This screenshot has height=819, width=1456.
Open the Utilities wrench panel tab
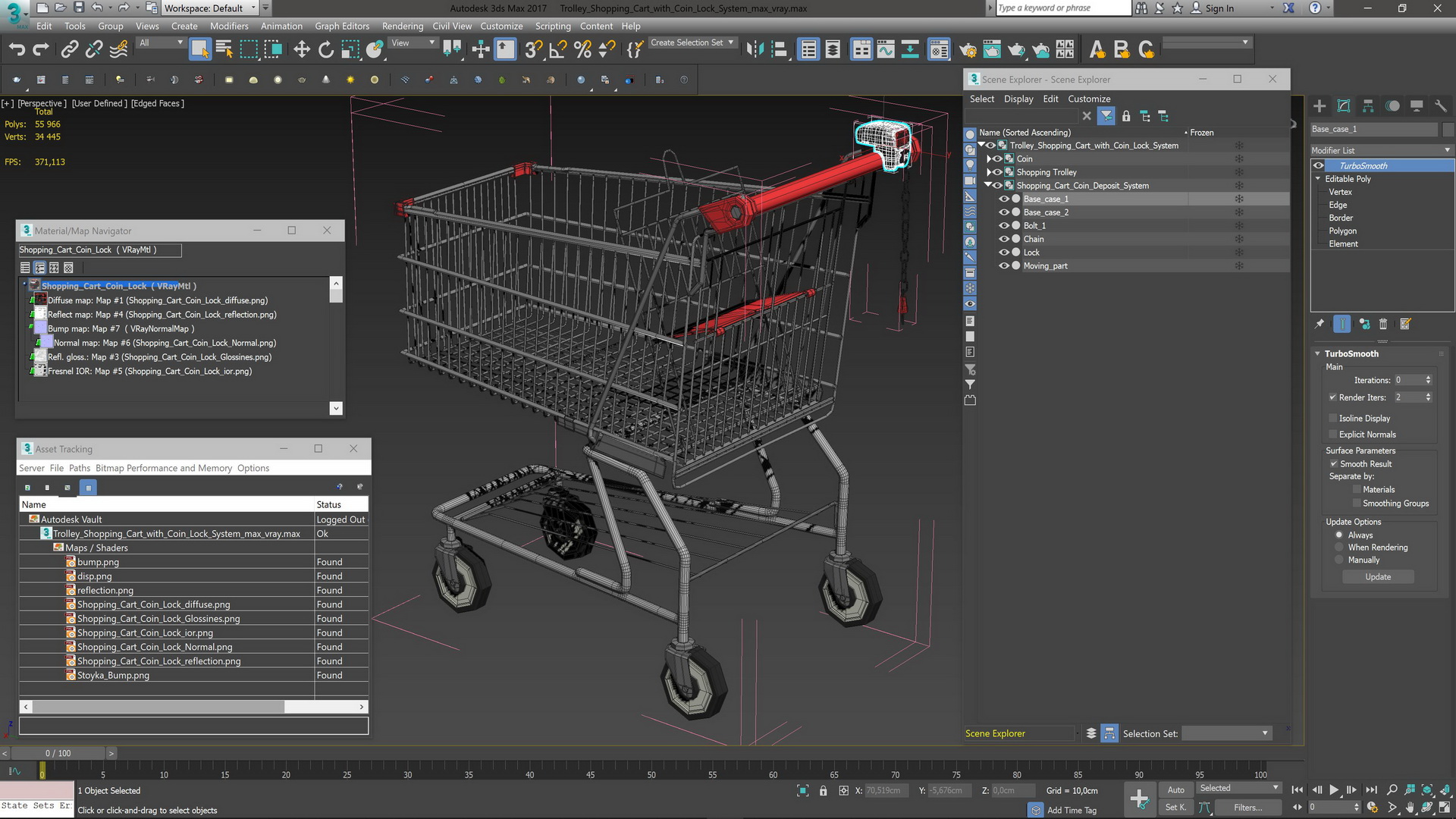(x=1441, y=106)
